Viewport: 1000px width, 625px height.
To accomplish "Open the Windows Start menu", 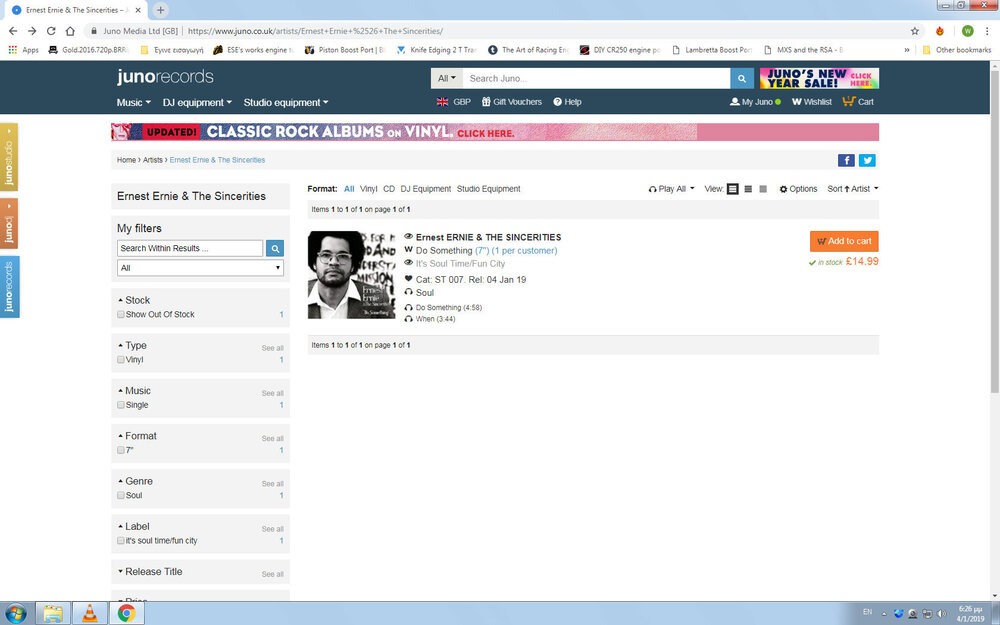I will click(x=15, y=614).
